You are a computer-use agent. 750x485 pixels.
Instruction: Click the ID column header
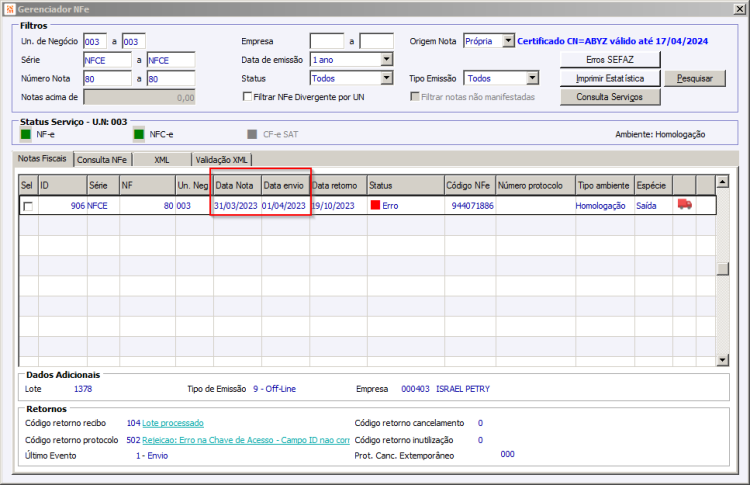62,185
